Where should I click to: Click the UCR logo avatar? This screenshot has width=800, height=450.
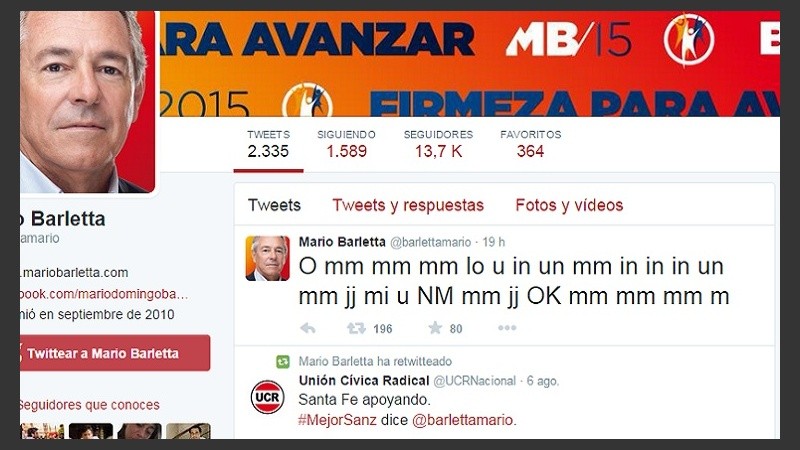pyautogui.click(x=267, y=396)
